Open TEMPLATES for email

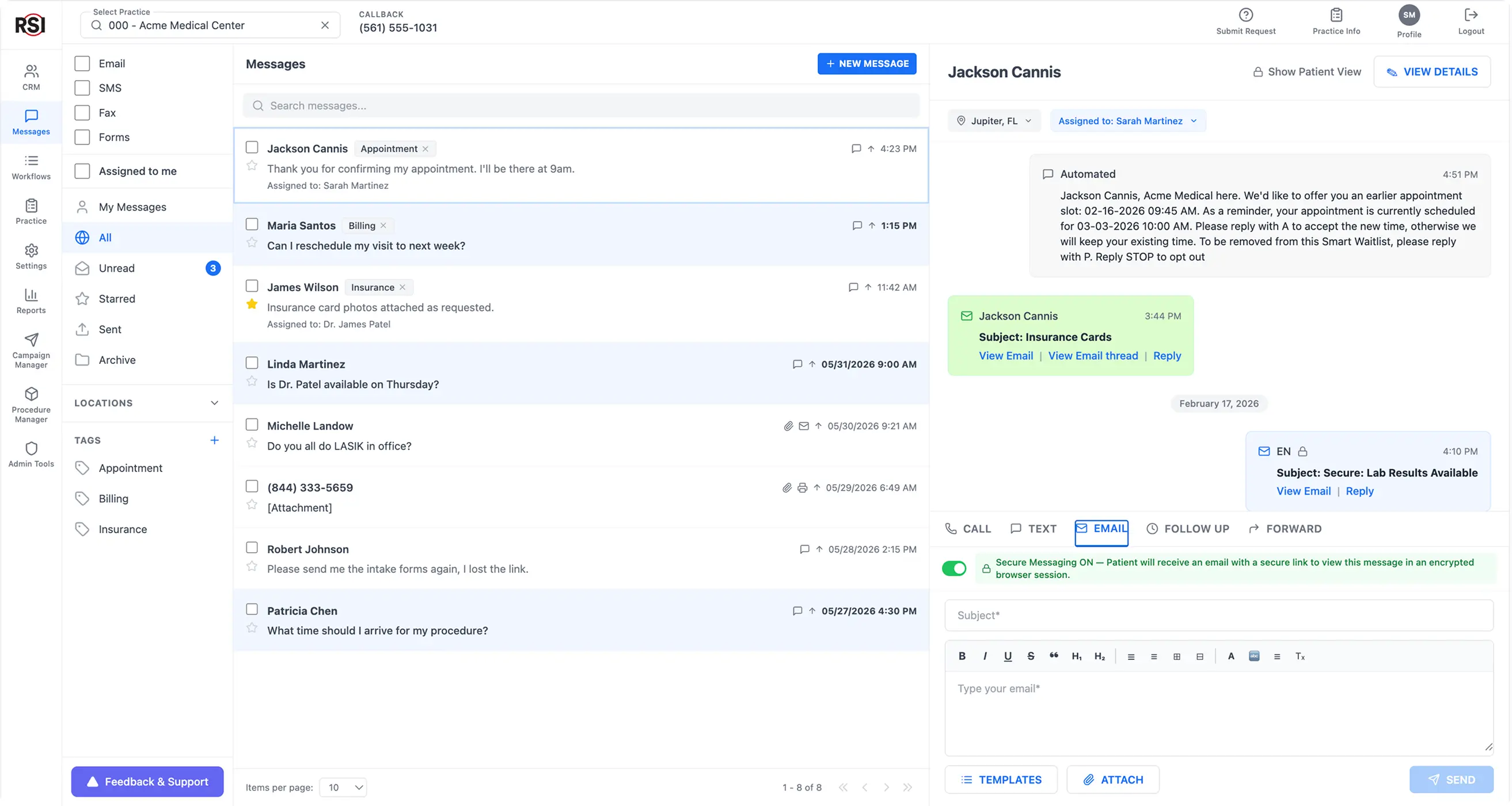pos(1001,780)
